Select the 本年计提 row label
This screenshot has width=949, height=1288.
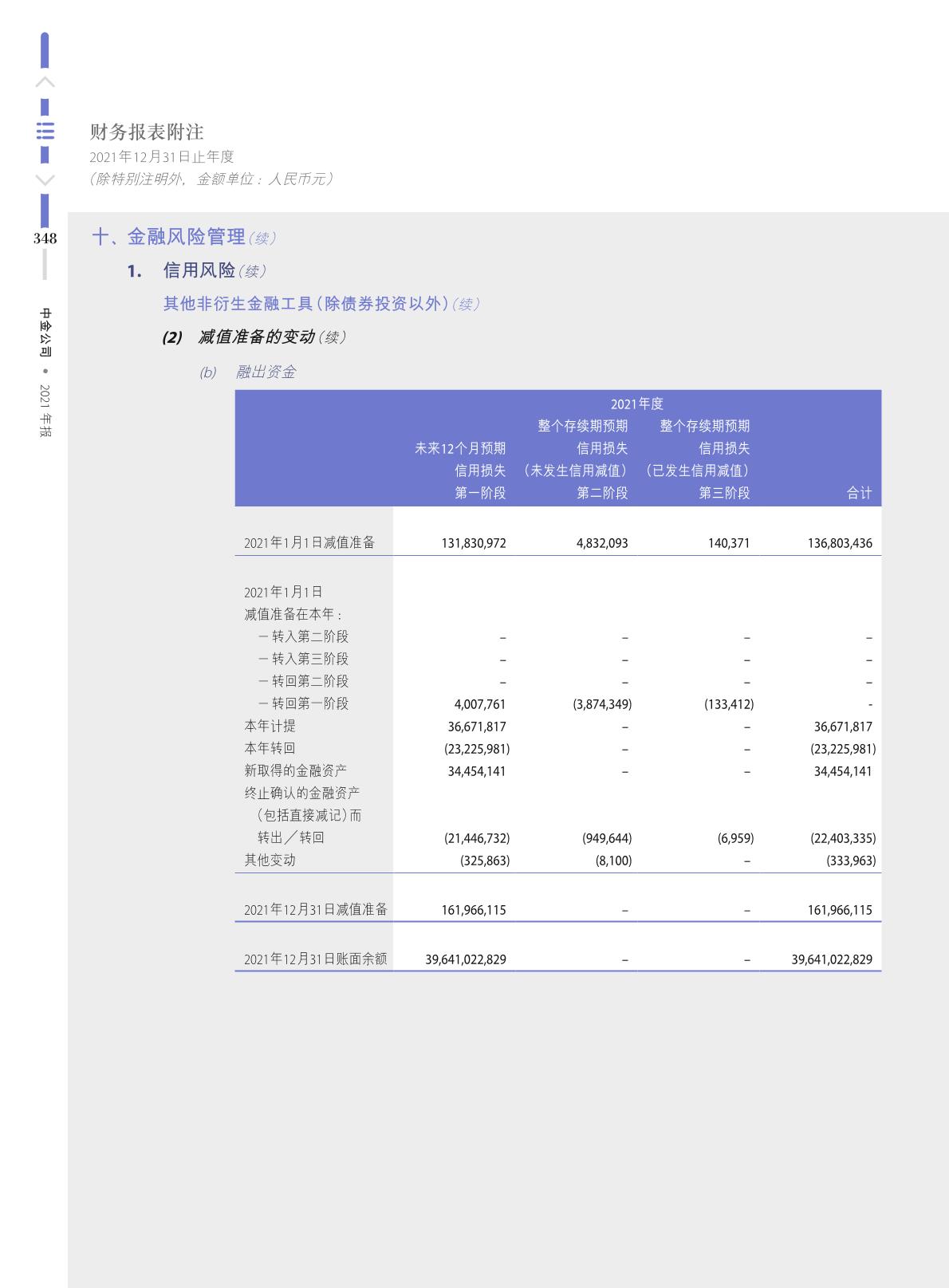tap(270, 726)
